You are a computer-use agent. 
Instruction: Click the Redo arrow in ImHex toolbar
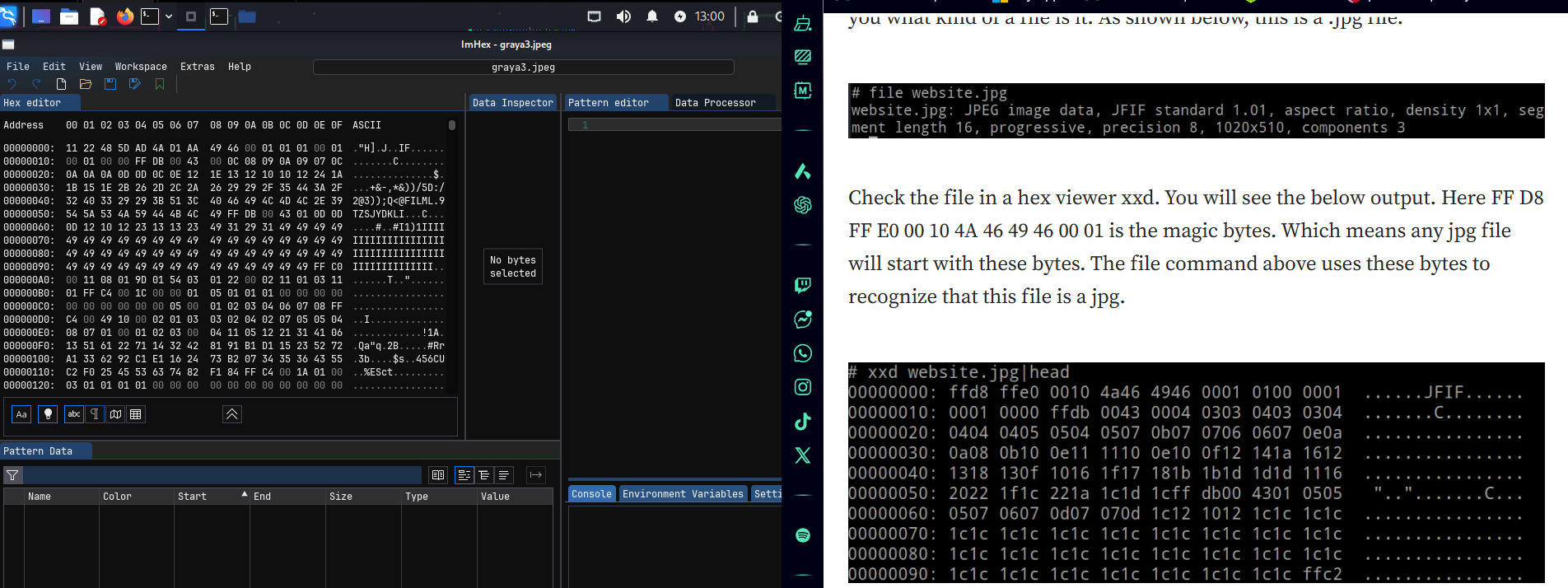click(36, 84)
